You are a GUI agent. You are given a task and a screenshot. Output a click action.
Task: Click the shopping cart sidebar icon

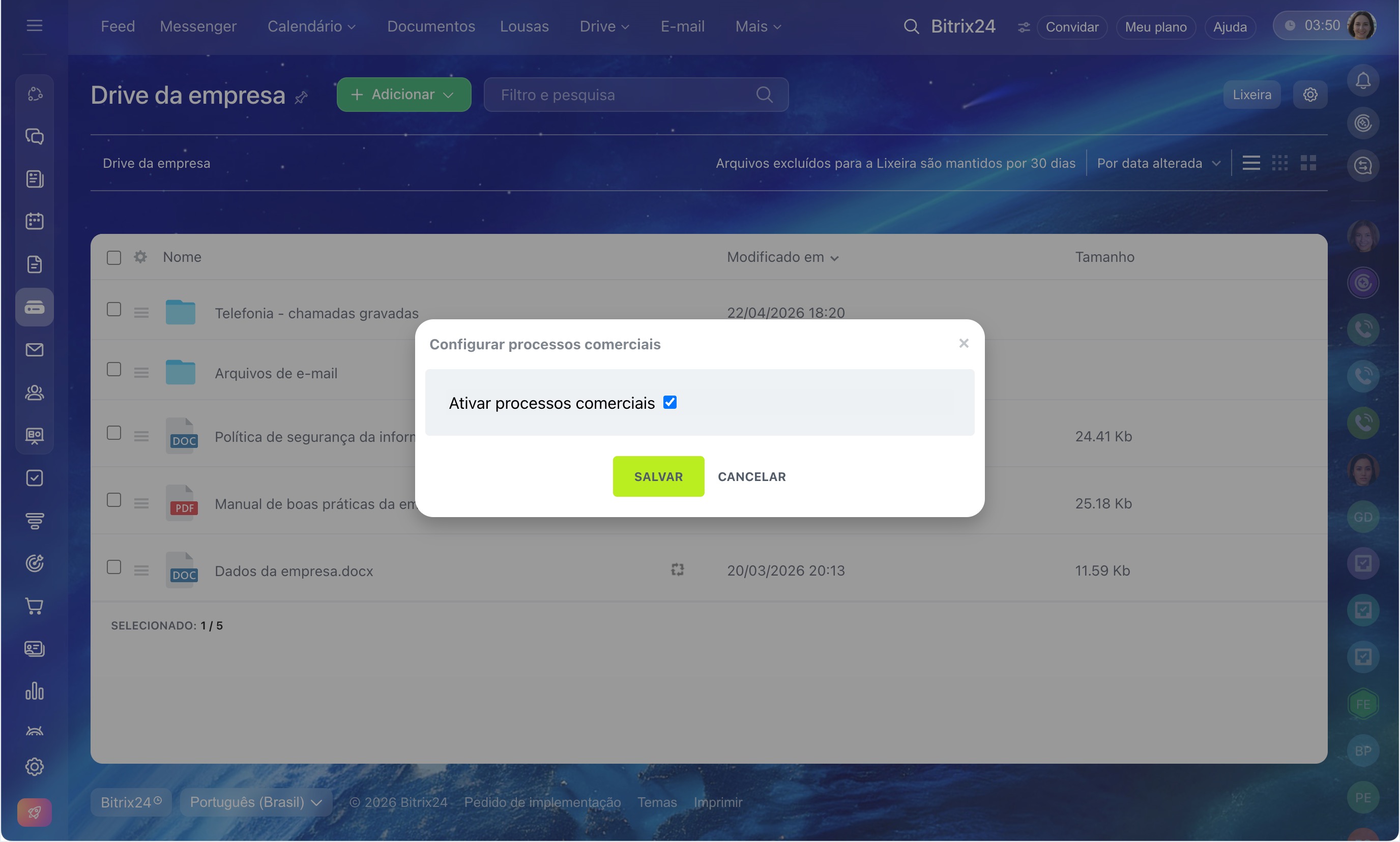pyautogui.click(x=35, y=606)
